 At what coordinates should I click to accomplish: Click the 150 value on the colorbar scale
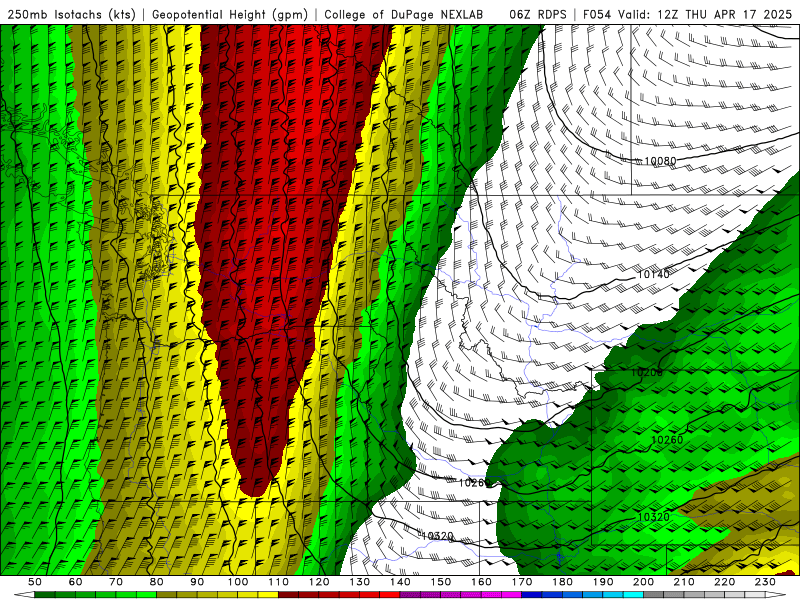click(441, 582)
